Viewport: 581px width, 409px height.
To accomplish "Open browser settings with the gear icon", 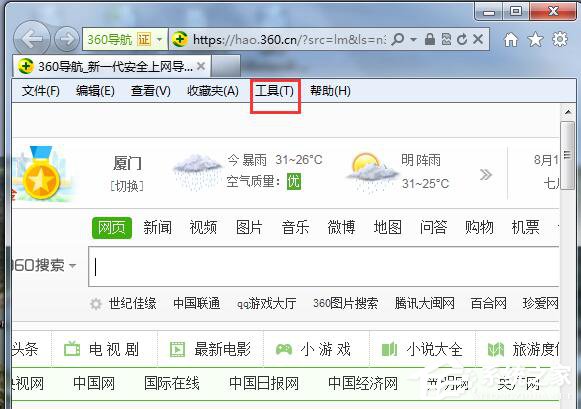I will click(x=560, y=39).
